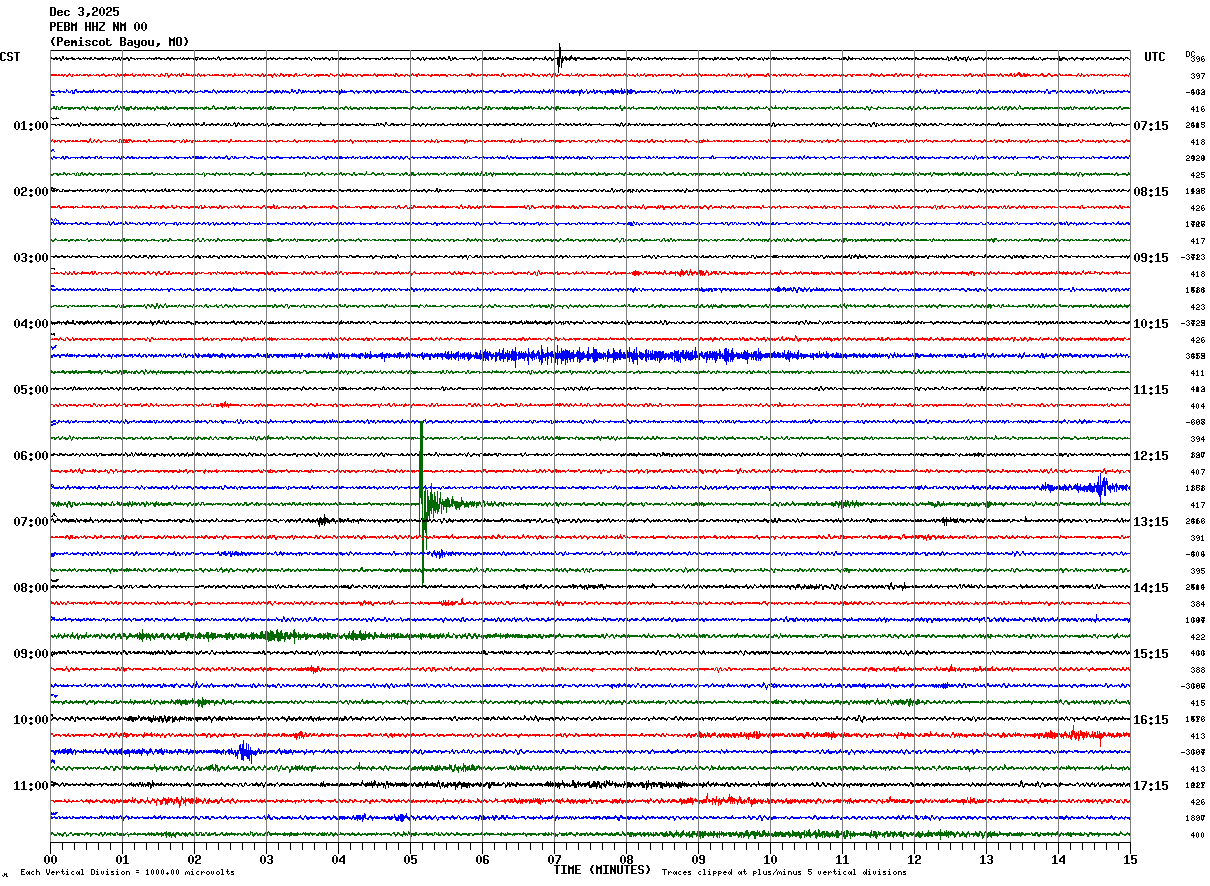Viewport: 1210px width, 886px height.
Task: Click the 05 minute tick label
Action: pyautogui.click(x=410, y=860)
